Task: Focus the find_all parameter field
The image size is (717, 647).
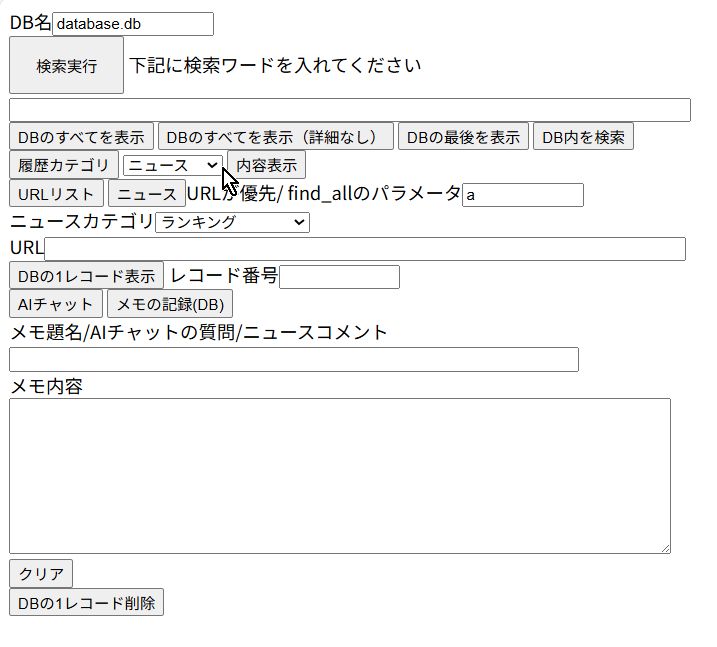Action: [x=522, y=195]
